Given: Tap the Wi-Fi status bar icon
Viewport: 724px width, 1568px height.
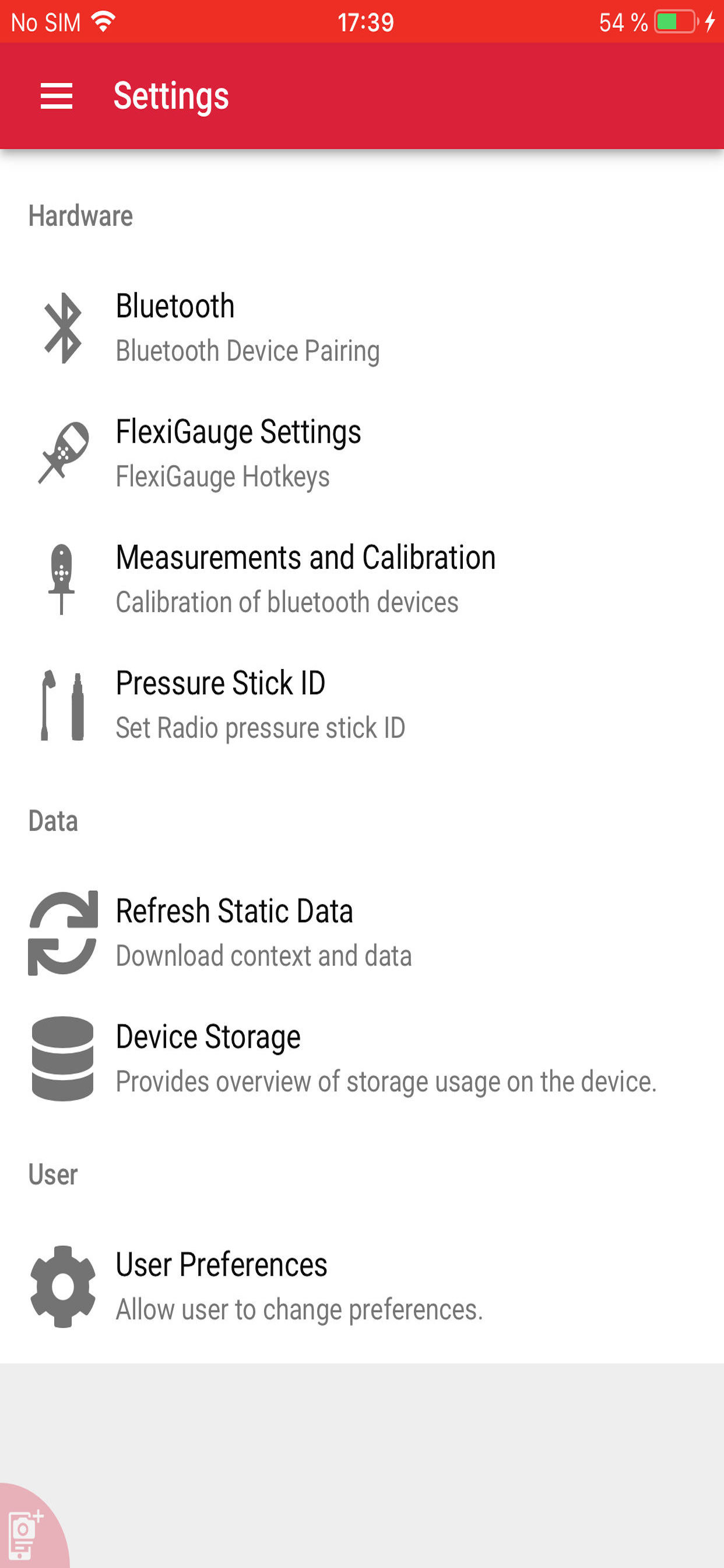Looking at the screenshot, I should click(103, 22).
